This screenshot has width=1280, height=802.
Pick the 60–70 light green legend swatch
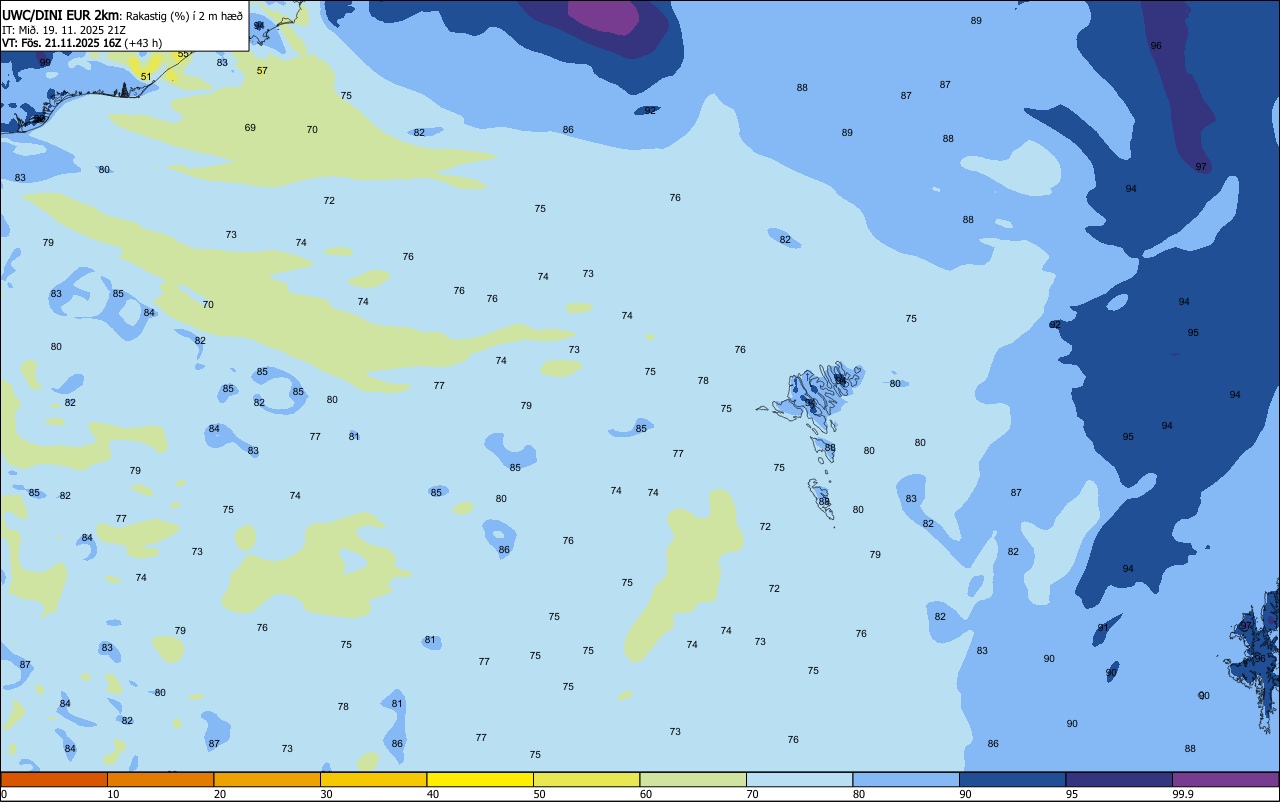click(x=693, y=779)
